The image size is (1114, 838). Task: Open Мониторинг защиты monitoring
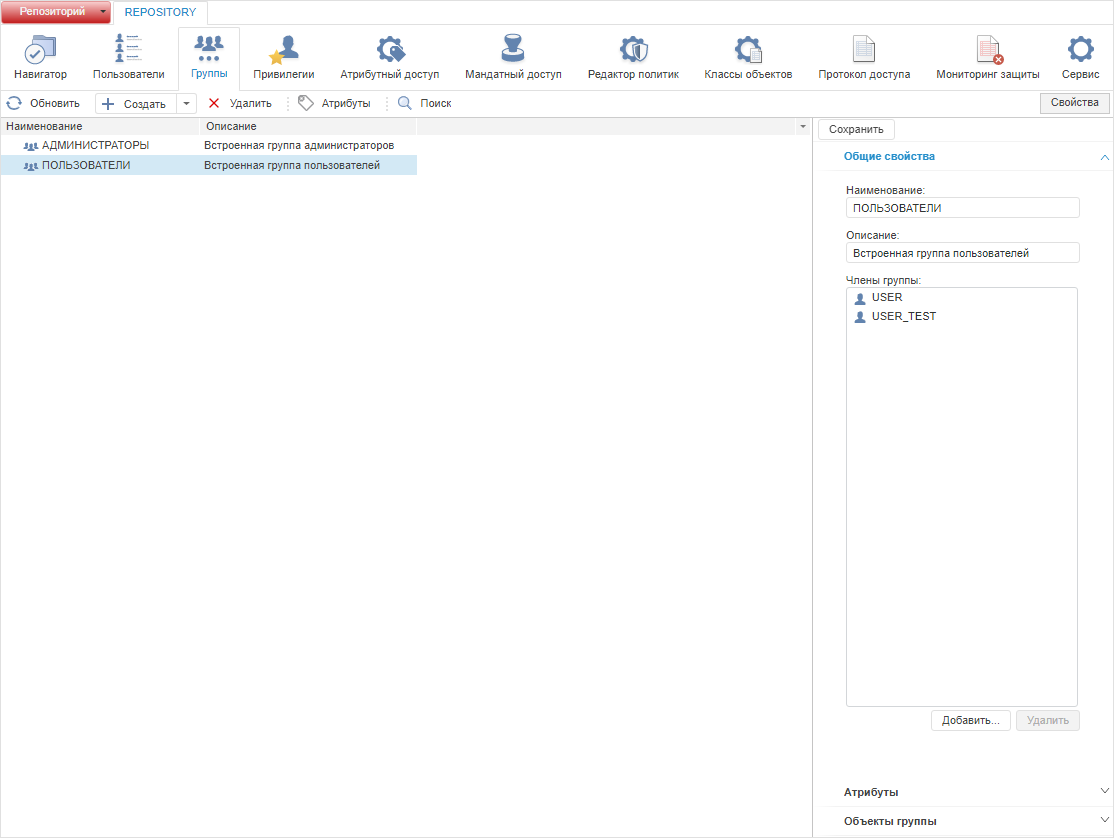[988, 58]
